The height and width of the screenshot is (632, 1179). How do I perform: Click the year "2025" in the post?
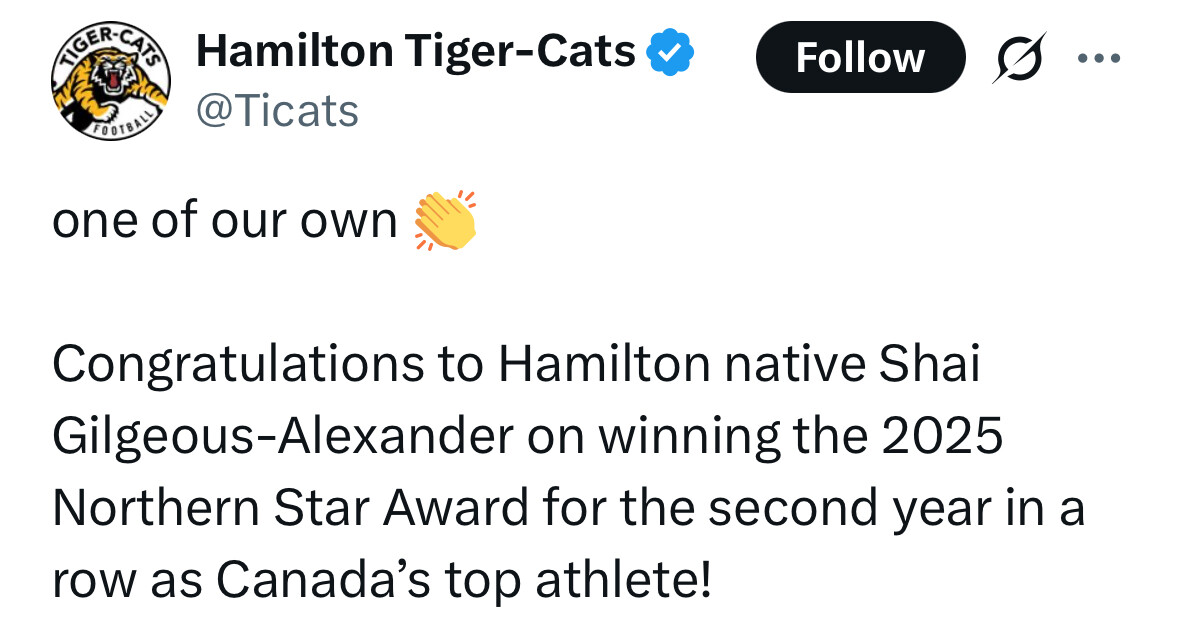coord(946,437)
